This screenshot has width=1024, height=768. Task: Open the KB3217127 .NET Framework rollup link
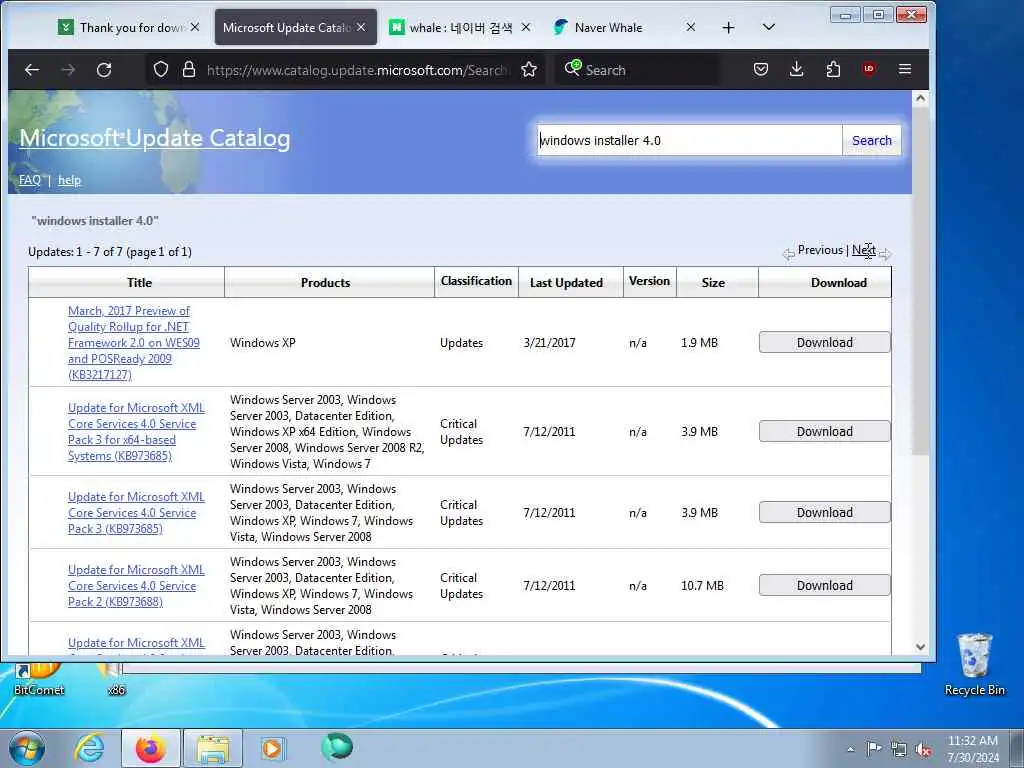point(133,343)
